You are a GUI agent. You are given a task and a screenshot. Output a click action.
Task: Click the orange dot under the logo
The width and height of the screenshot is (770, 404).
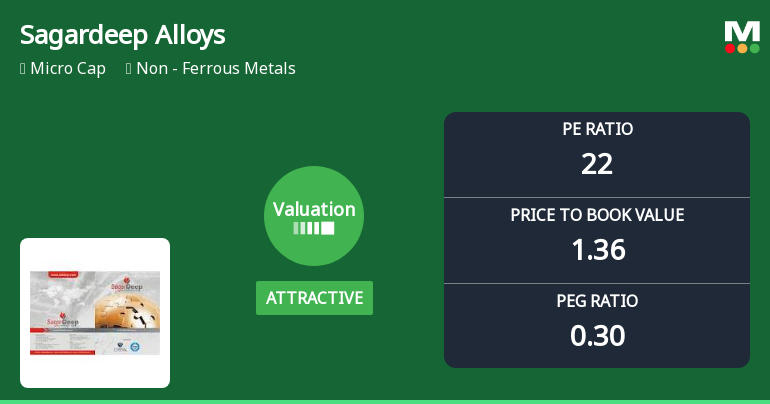742,48
